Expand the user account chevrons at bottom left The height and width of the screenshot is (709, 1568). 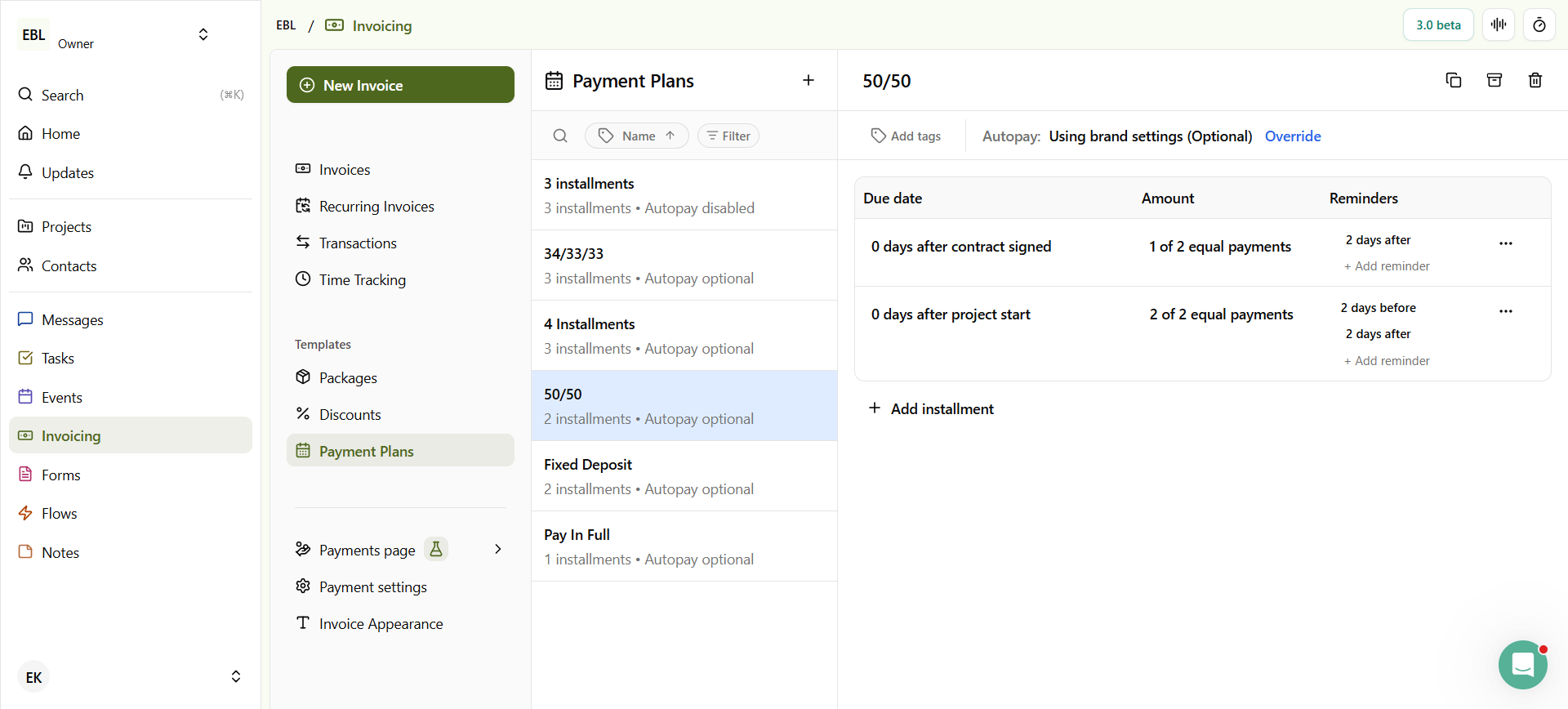(x=236, y=676)
